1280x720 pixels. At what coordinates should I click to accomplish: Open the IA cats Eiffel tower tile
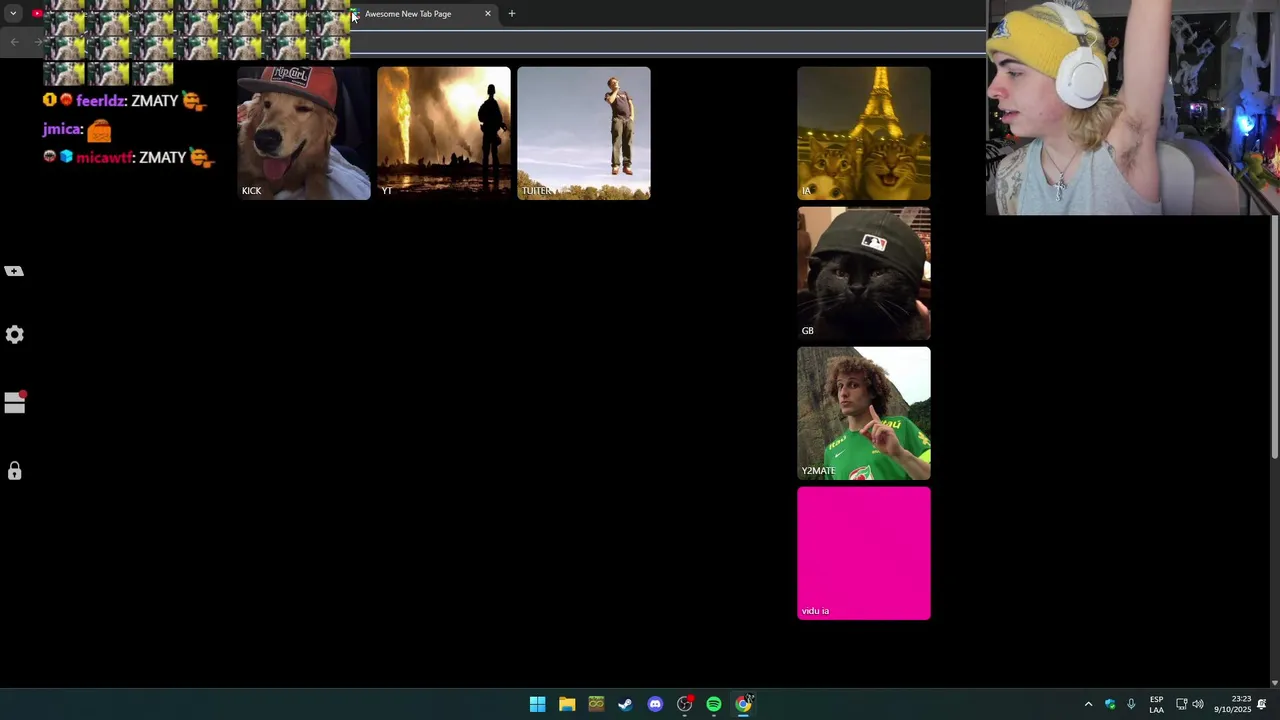pyautogui.click(x=864, y=133)
